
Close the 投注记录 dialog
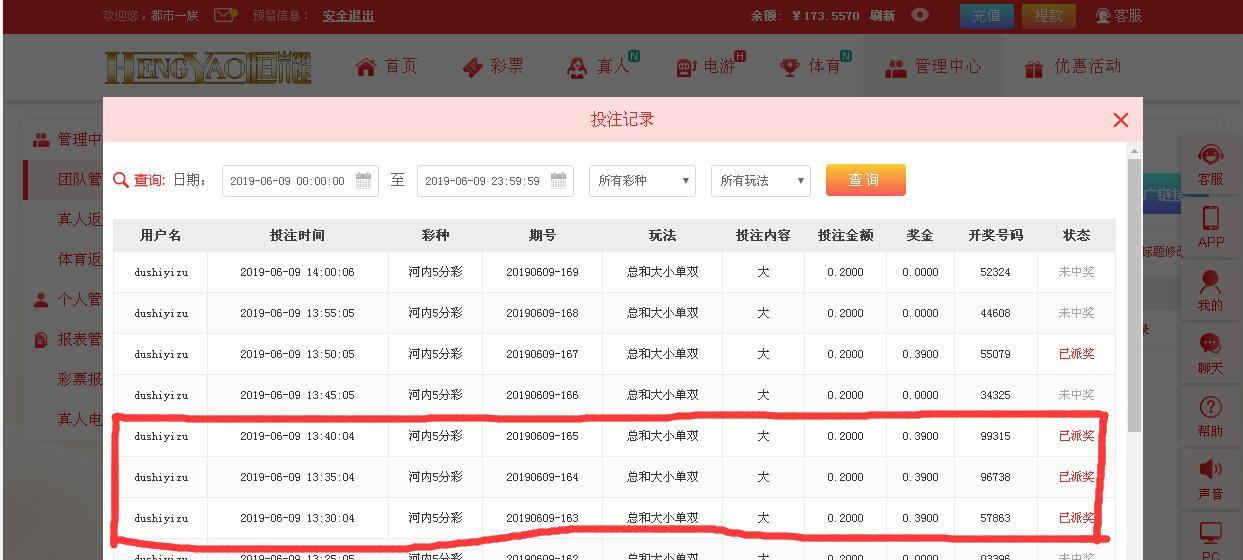coord(1120,120)
